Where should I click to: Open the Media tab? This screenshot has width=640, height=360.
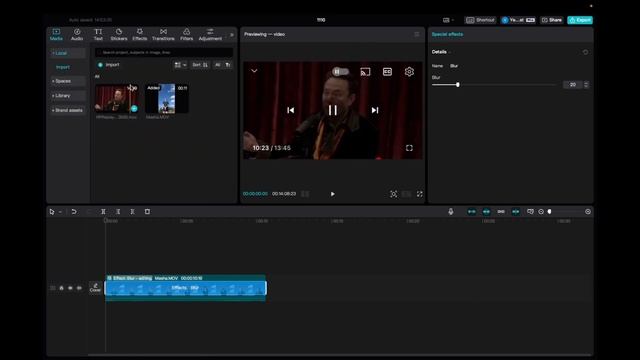(x=56, y=34)
